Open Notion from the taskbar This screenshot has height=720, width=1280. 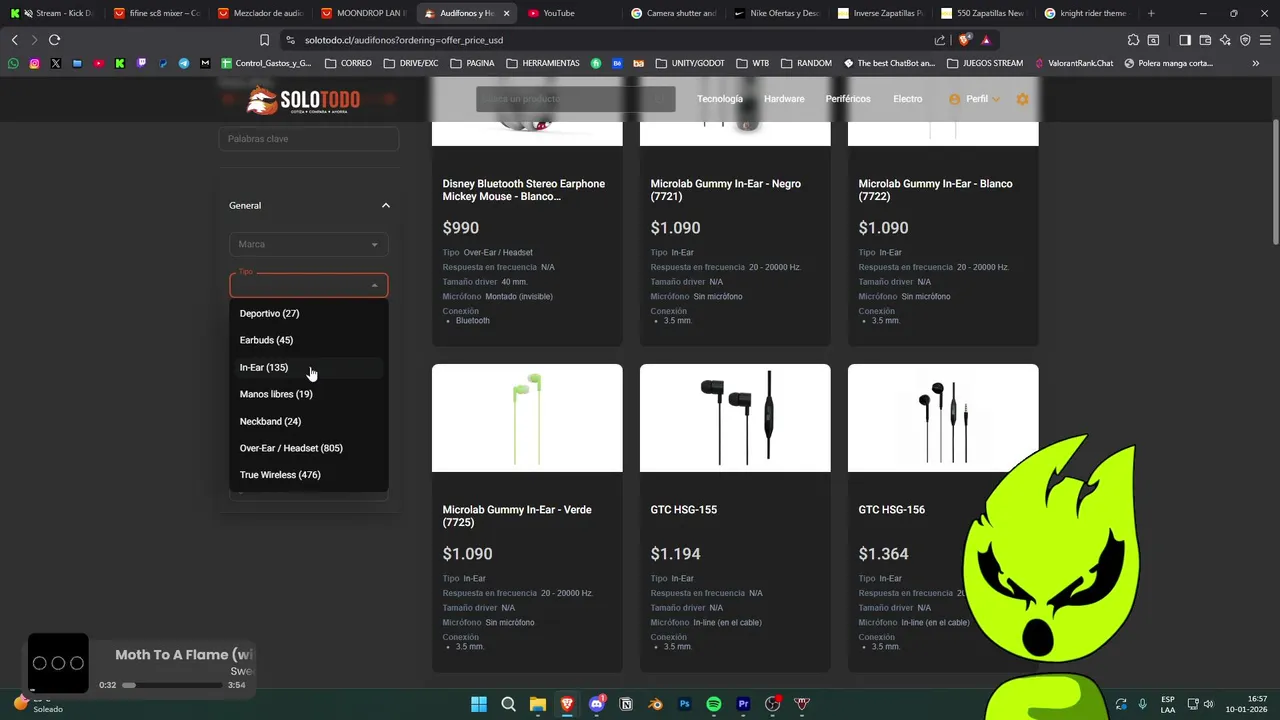click(626, 704)
